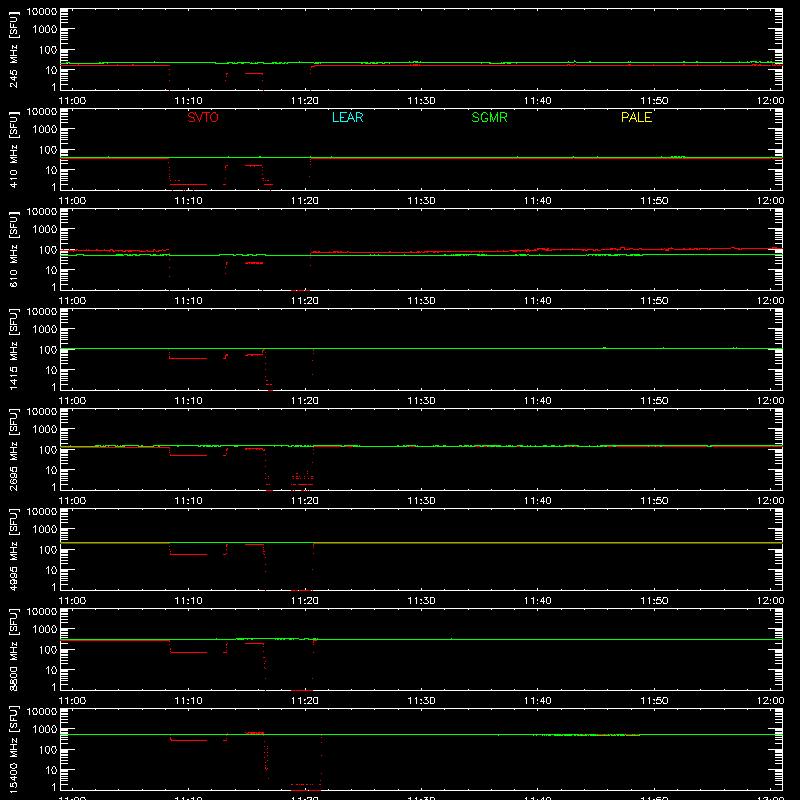Click the 1000 tick label on the 410 MHz plot
Viewport: 800px width, 800px height.
[x=45, y=130]
